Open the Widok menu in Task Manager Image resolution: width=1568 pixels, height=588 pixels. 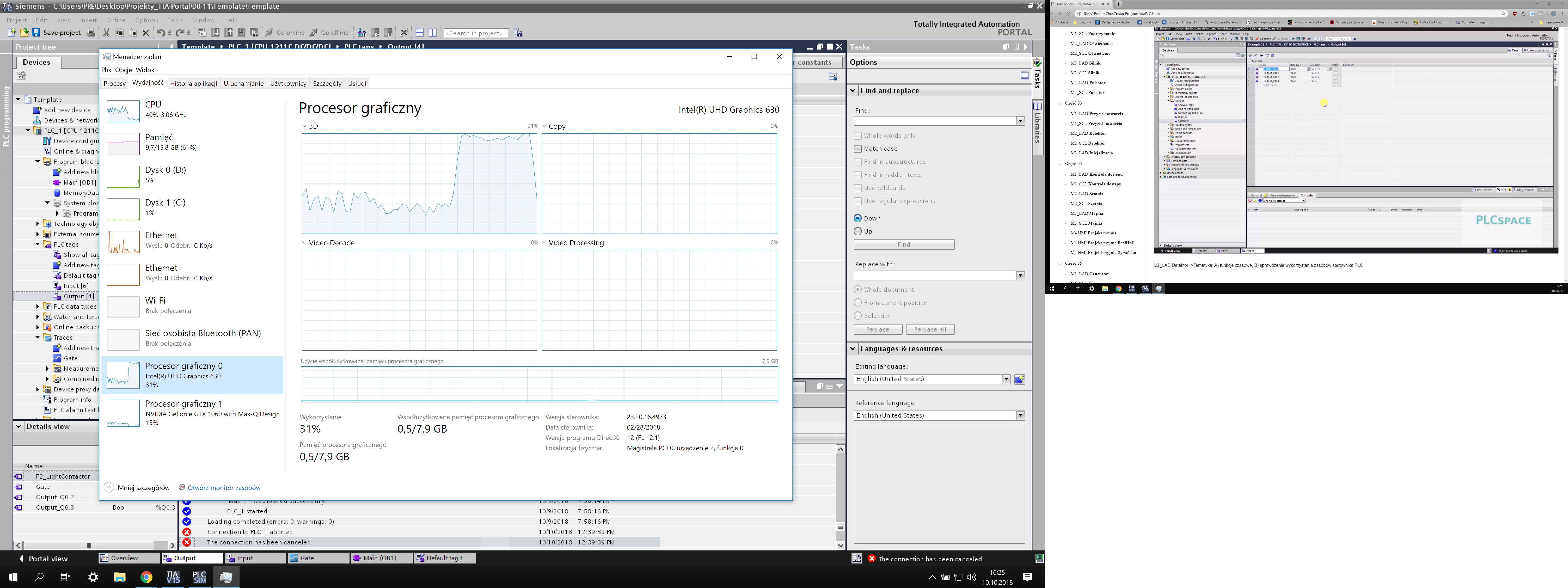pyautogui.click(x=145, y=70)
